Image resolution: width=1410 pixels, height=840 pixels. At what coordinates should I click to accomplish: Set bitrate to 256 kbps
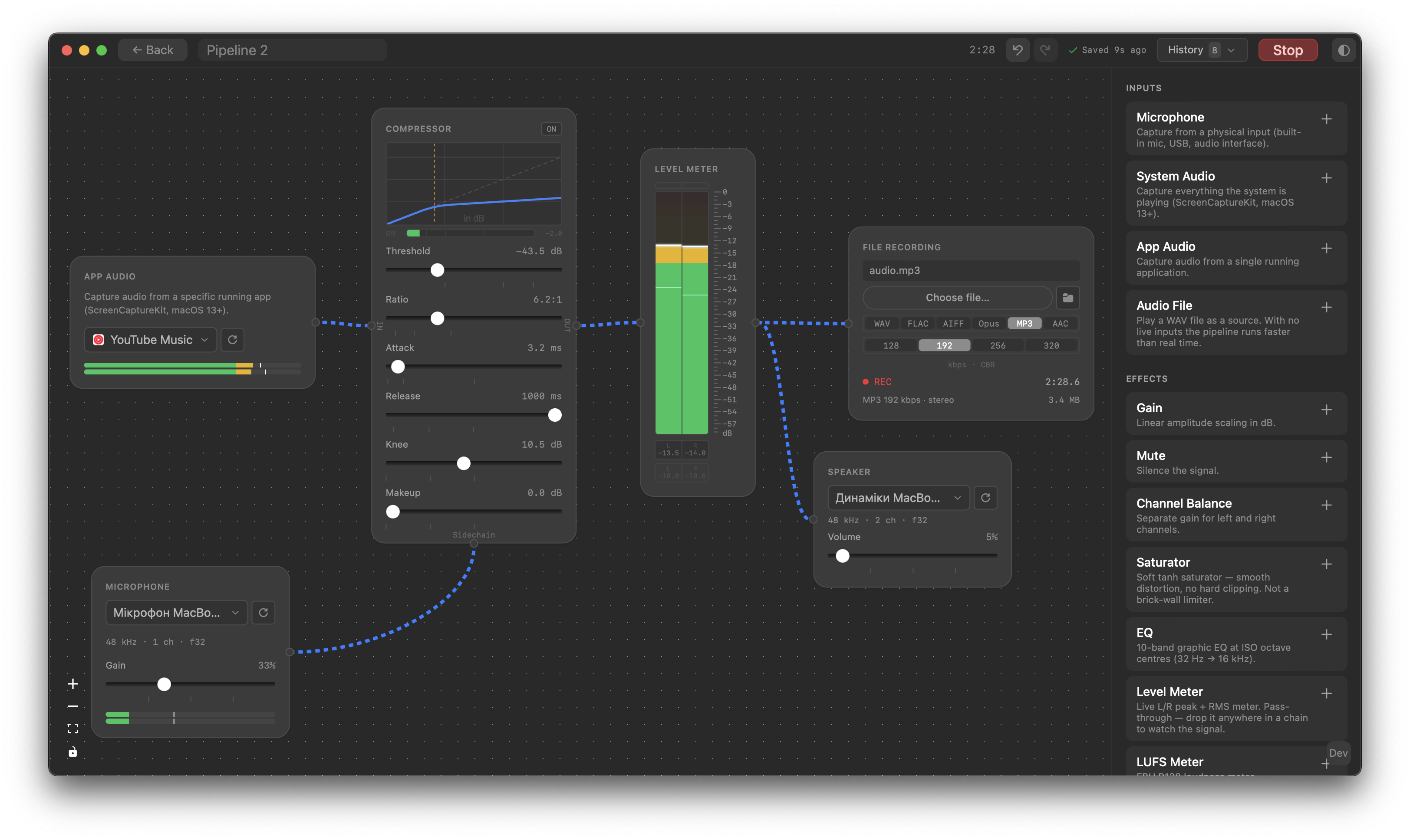coord(997,345)
